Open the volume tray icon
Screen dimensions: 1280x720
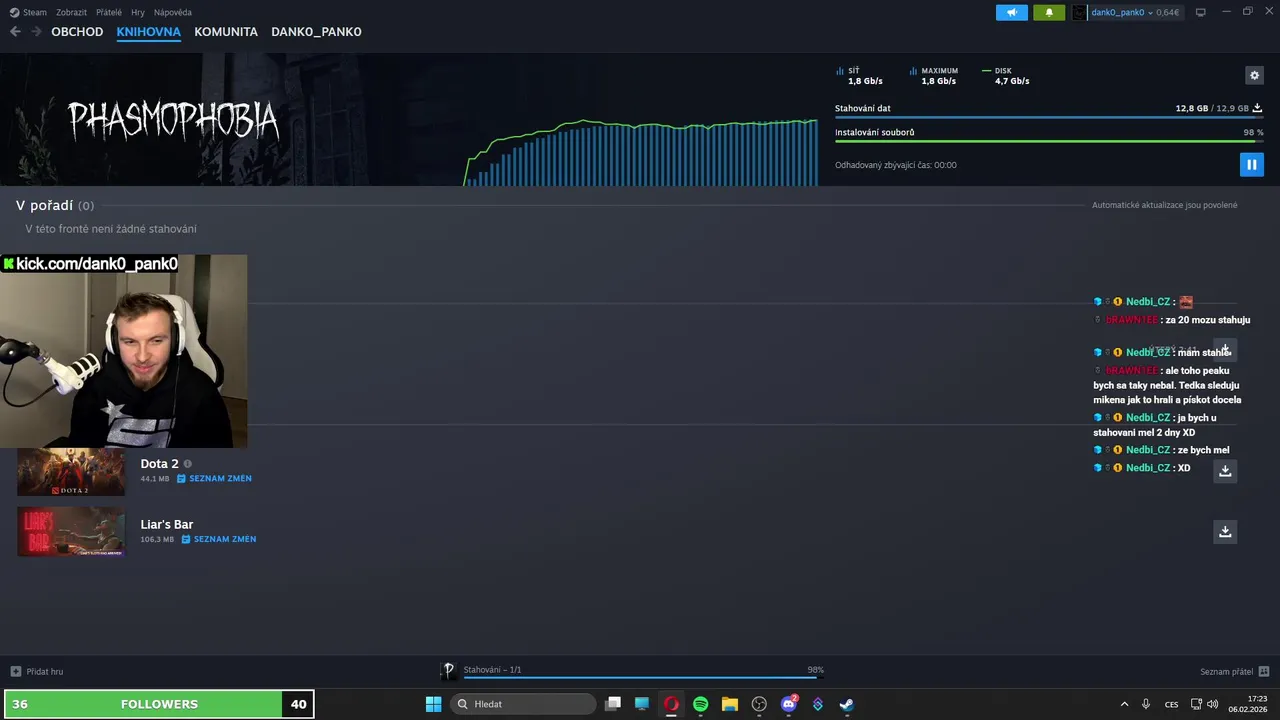click(x=1212, y=704)
